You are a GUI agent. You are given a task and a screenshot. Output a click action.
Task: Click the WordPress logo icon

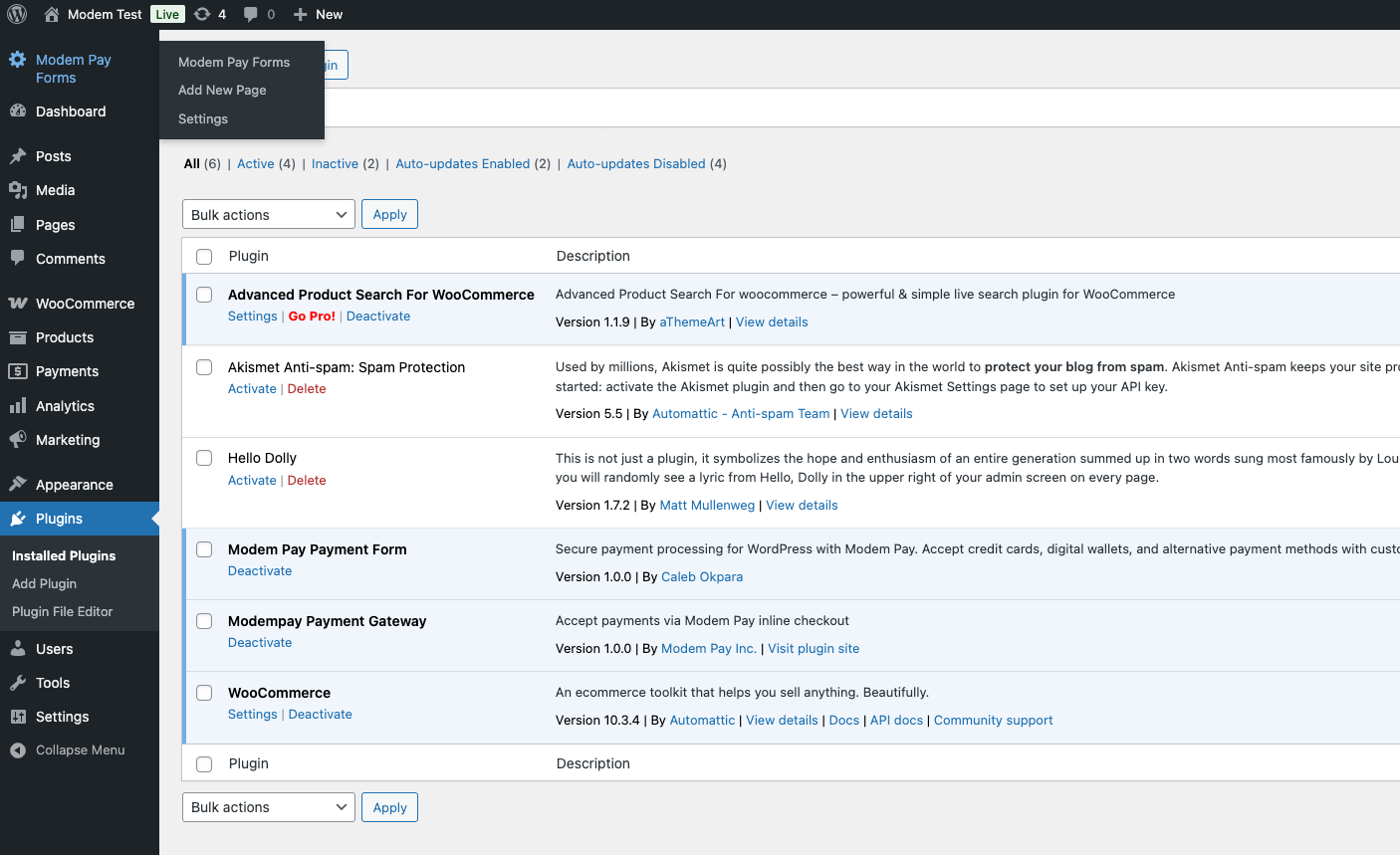pyautogui.click(x=17, y=14)
